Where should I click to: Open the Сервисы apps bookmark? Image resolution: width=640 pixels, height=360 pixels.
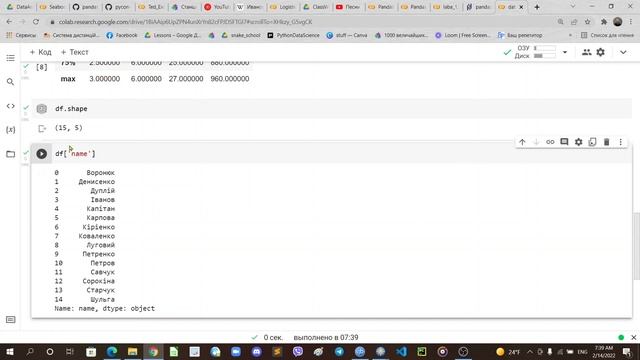coord(21,36)
